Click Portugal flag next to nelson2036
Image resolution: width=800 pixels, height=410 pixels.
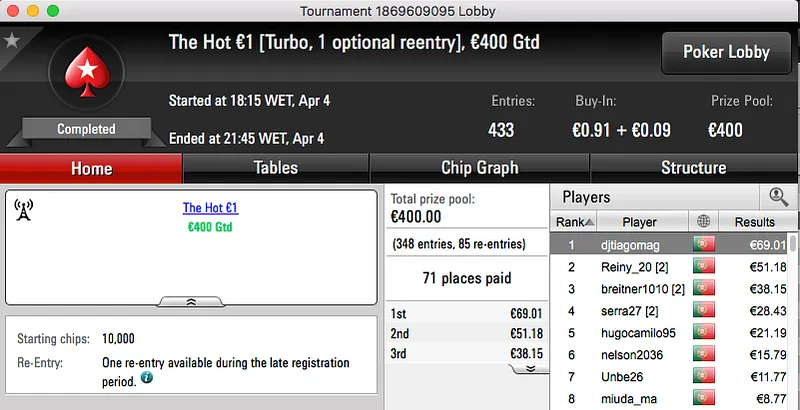pyautogui.click(x=704, y=355)
